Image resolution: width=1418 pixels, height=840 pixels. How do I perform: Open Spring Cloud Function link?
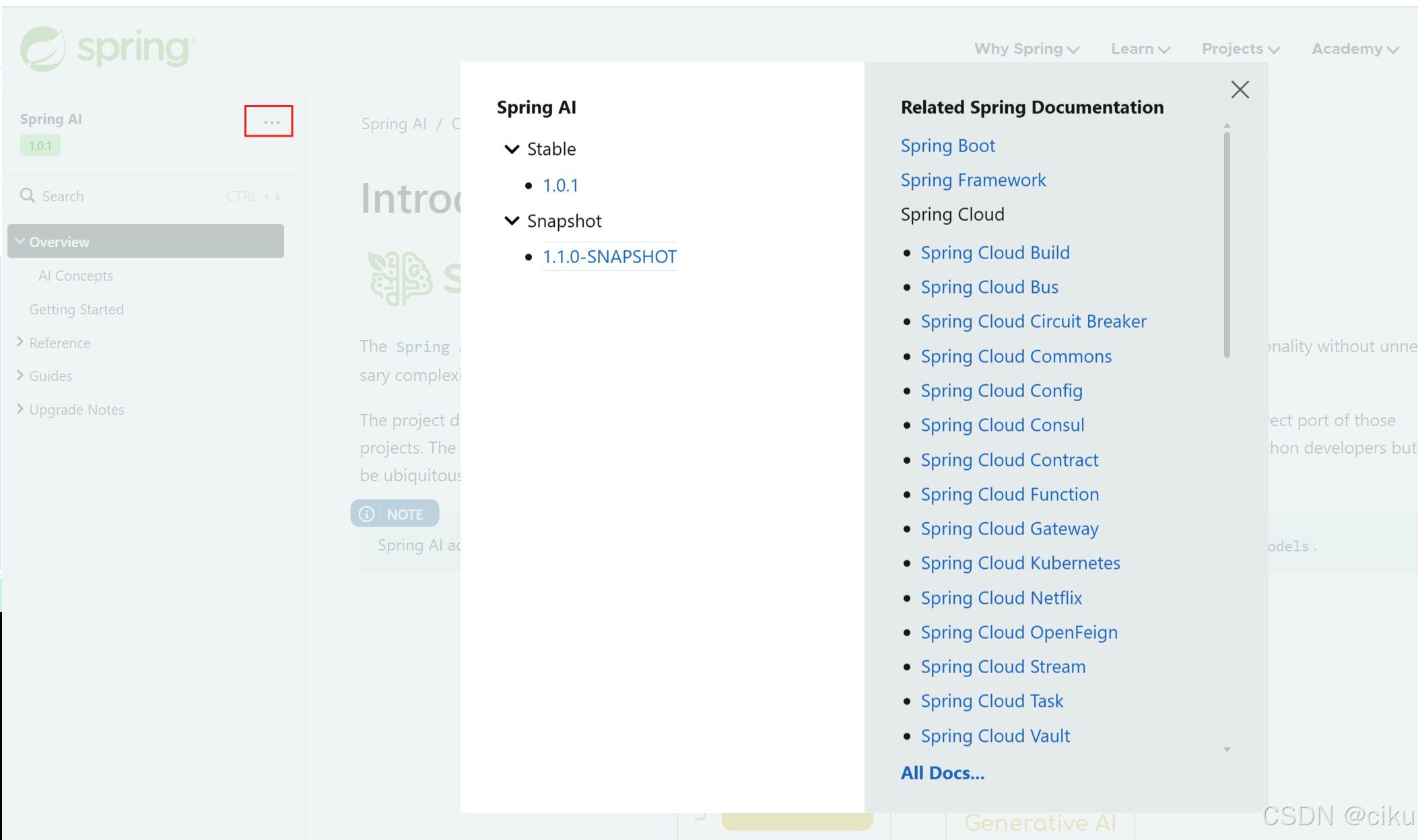click(1010, 494)
